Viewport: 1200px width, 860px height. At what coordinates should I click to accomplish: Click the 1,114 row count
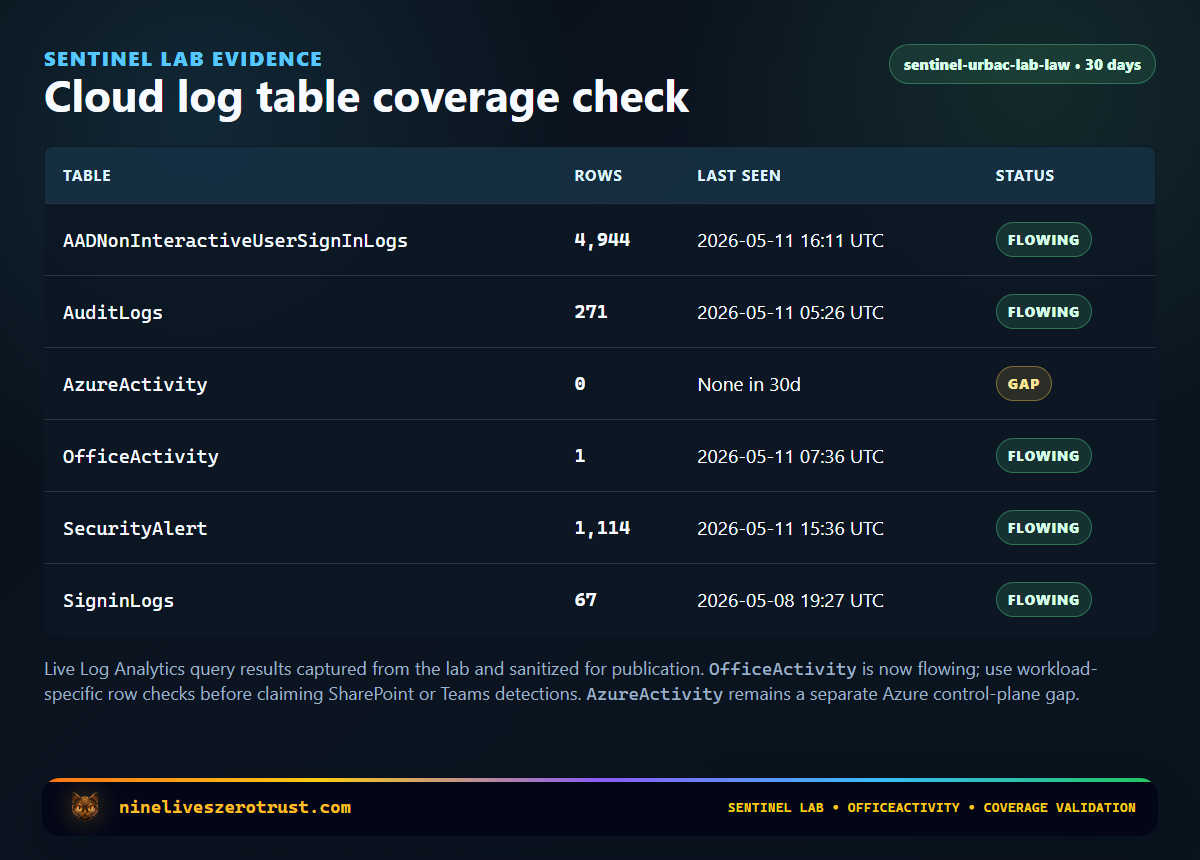click(602, 528)
